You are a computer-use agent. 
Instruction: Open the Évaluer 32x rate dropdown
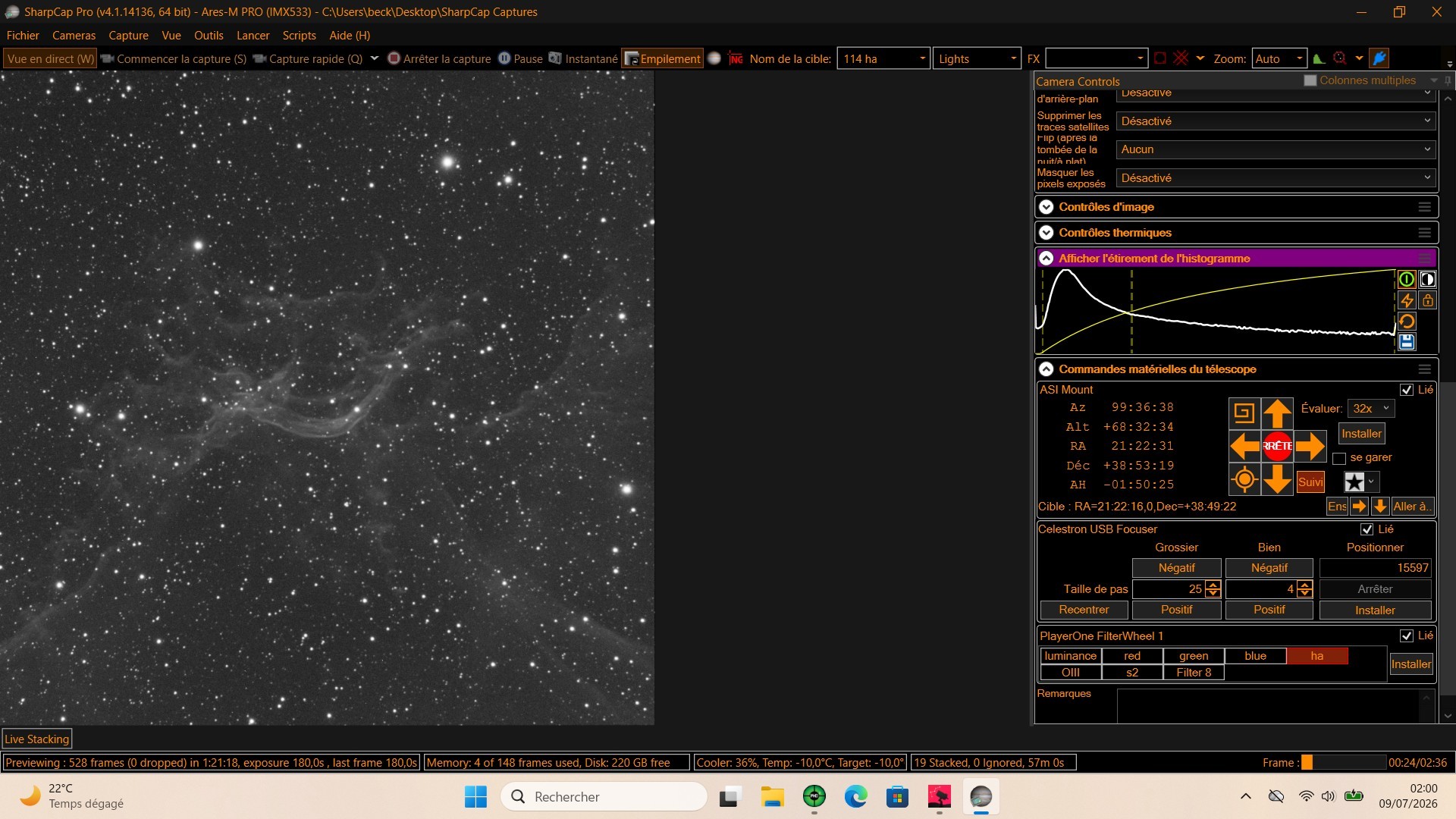tap(1371, 409)
